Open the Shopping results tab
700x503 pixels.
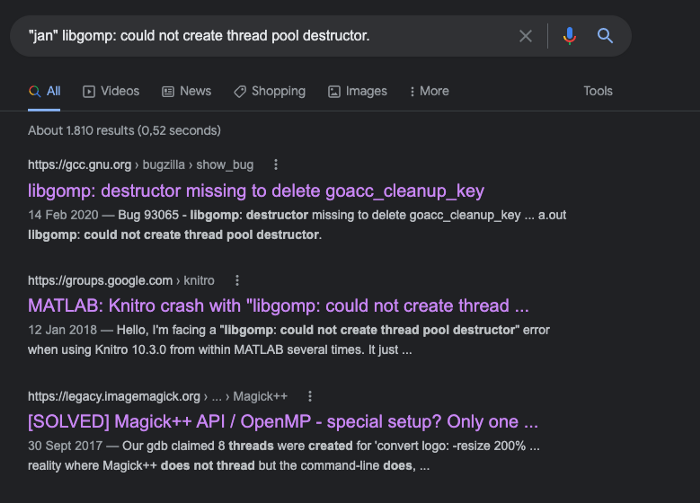(x=269, y=91)
